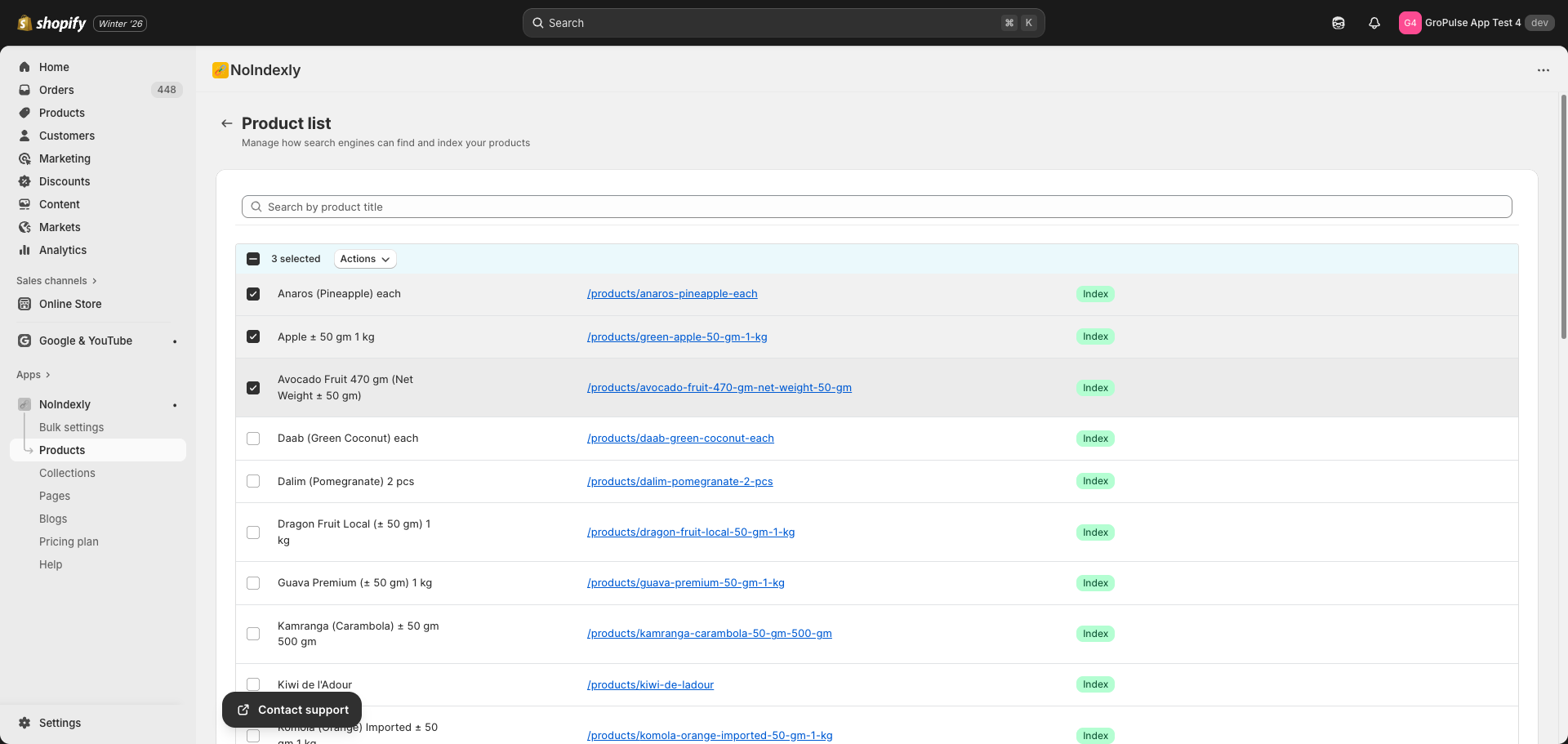Image resolution: width=1568 pixels, height=744 pixels.
Task: Check the Daab (Green Coconut) each checkbox
Action: [253, 439]
